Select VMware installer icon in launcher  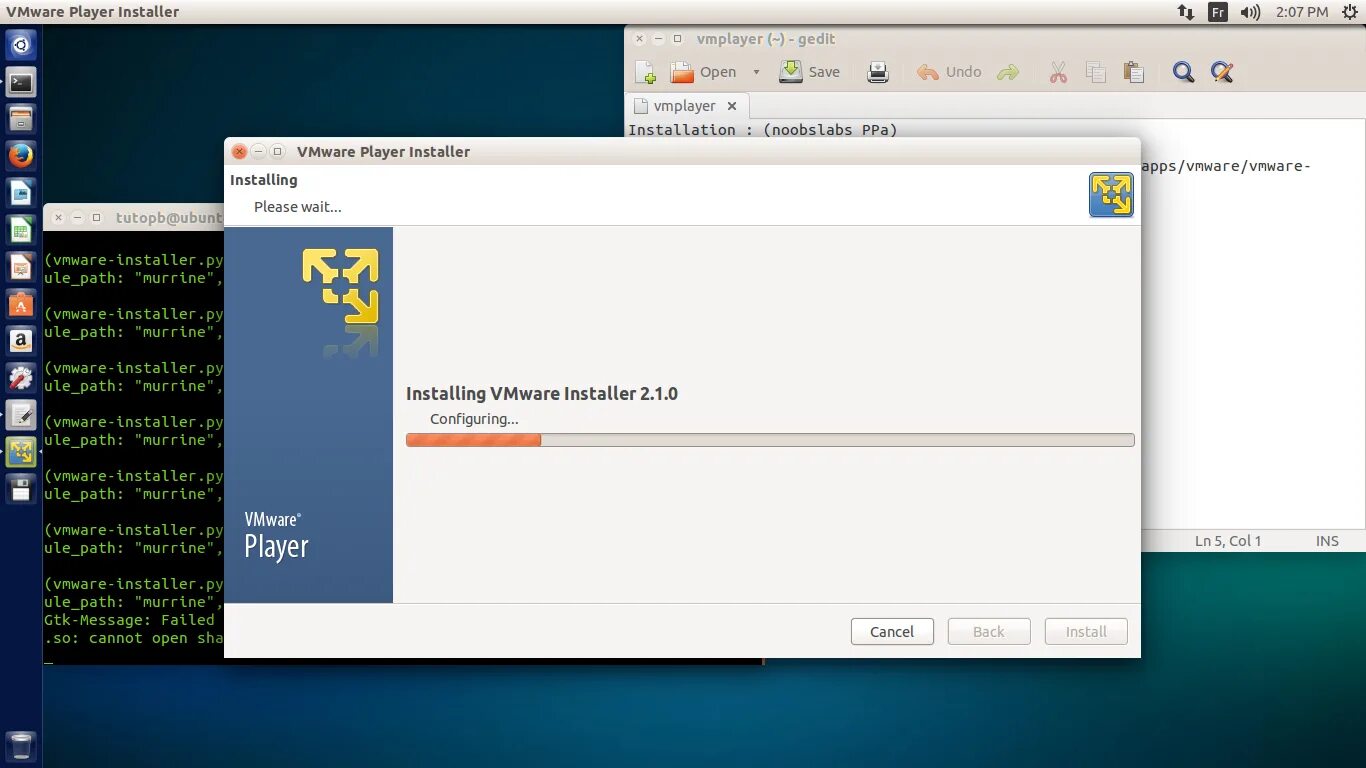pos(21,452)
